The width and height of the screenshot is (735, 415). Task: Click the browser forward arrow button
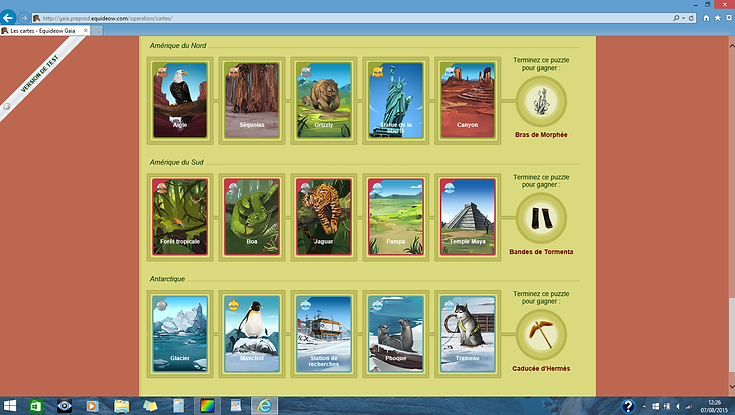pos(23,18)
